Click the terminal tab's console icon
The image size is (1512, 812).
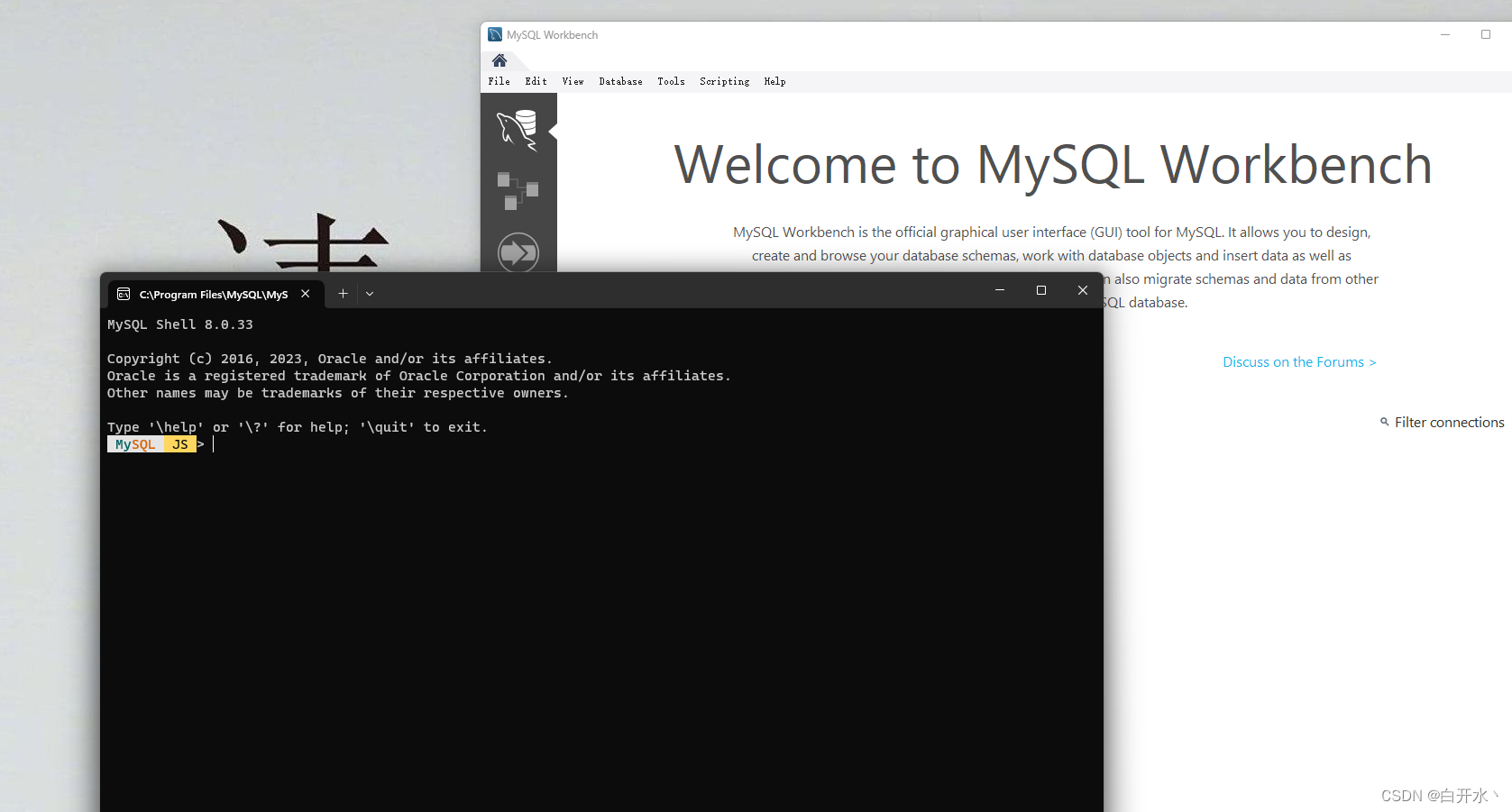[124, 294]
